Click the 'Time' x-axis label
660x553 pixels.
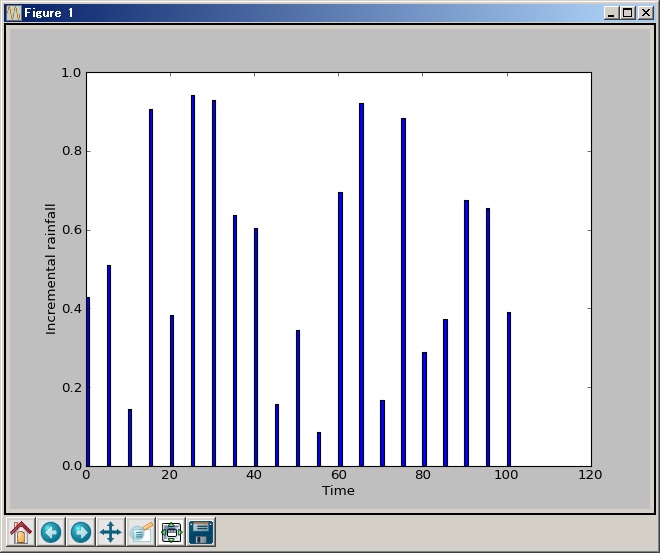[x=338, y=491]
